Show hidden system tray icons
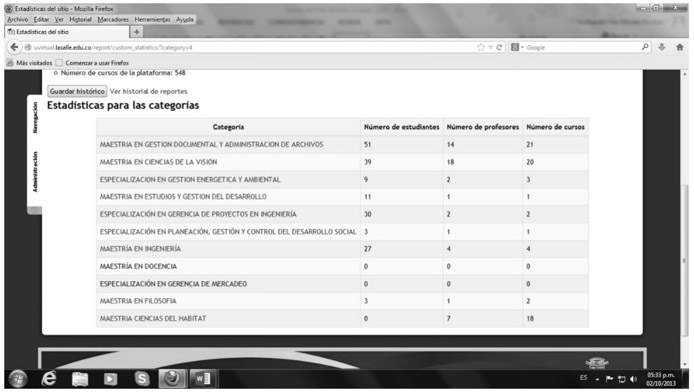 click(597, 380)
